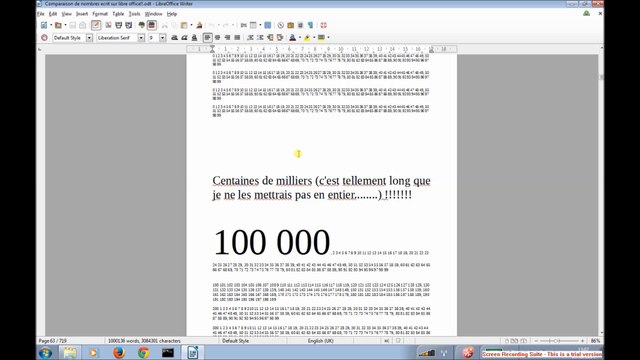
Task: Open Data Sources
Action: (x=300, y=25)
